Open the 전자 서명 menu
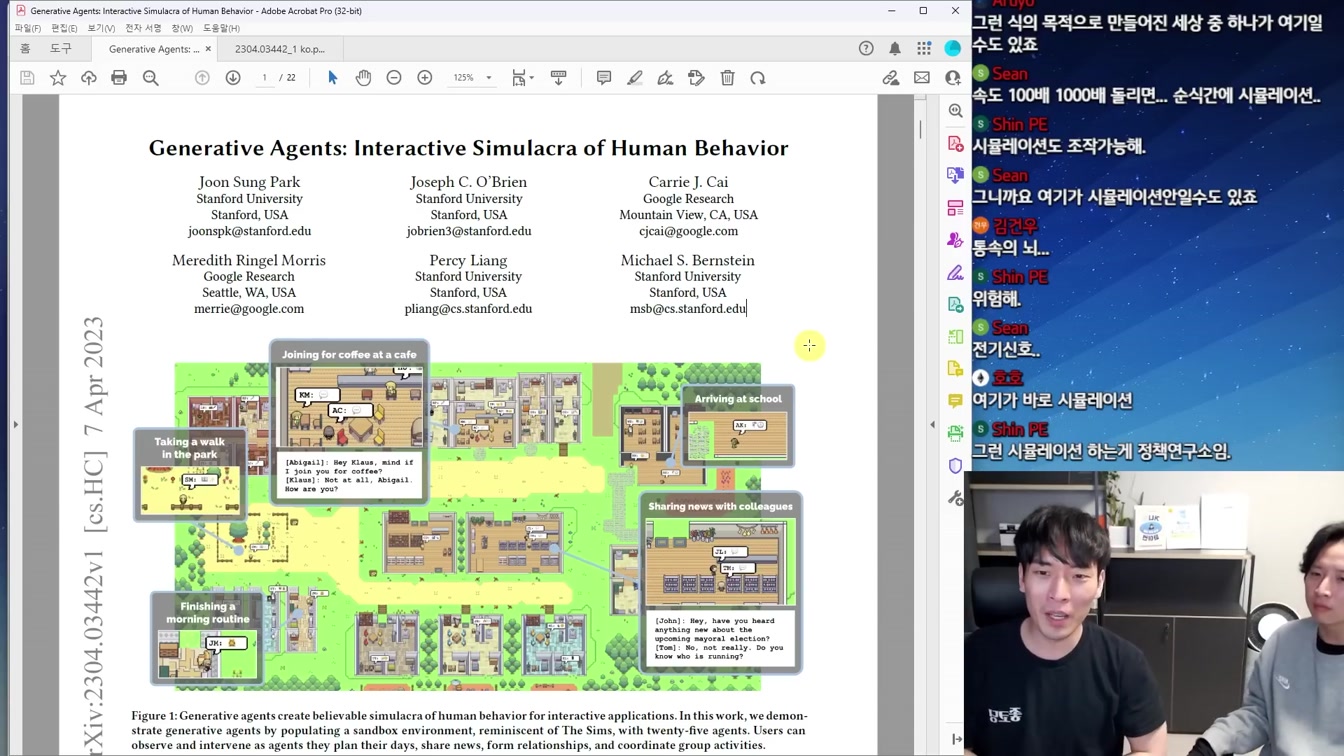Viewport: 1344px width, 756px height. [143, 28]
